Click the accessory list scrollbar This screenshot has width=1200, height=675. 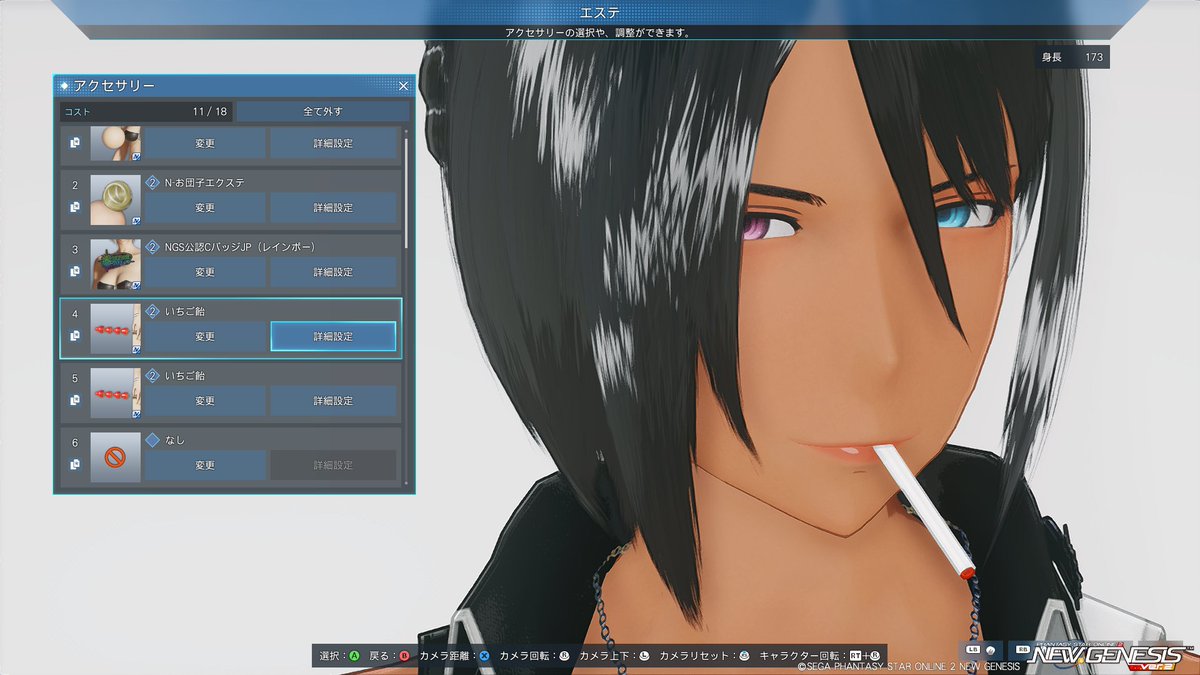[406, 192]
